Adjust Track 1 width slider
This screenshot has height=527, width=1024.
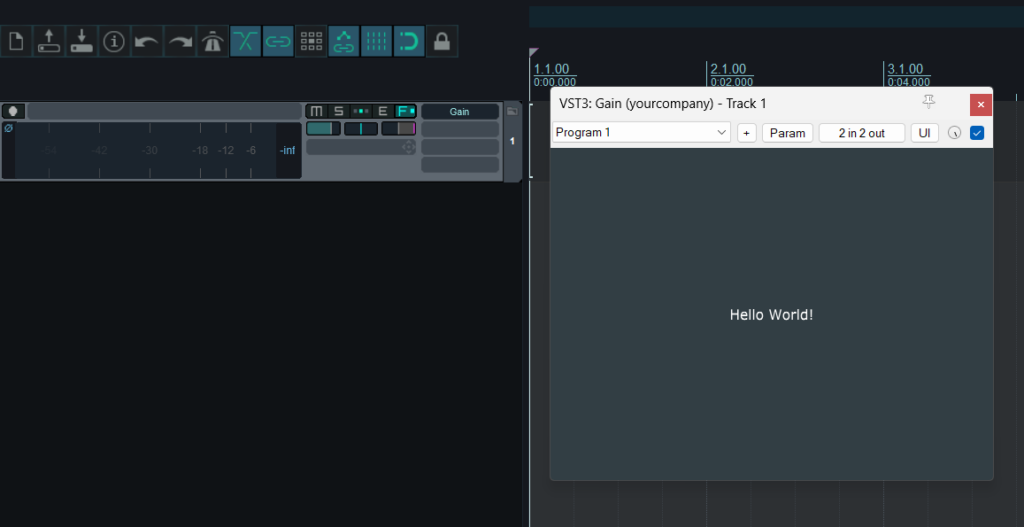tap(398, 129)
